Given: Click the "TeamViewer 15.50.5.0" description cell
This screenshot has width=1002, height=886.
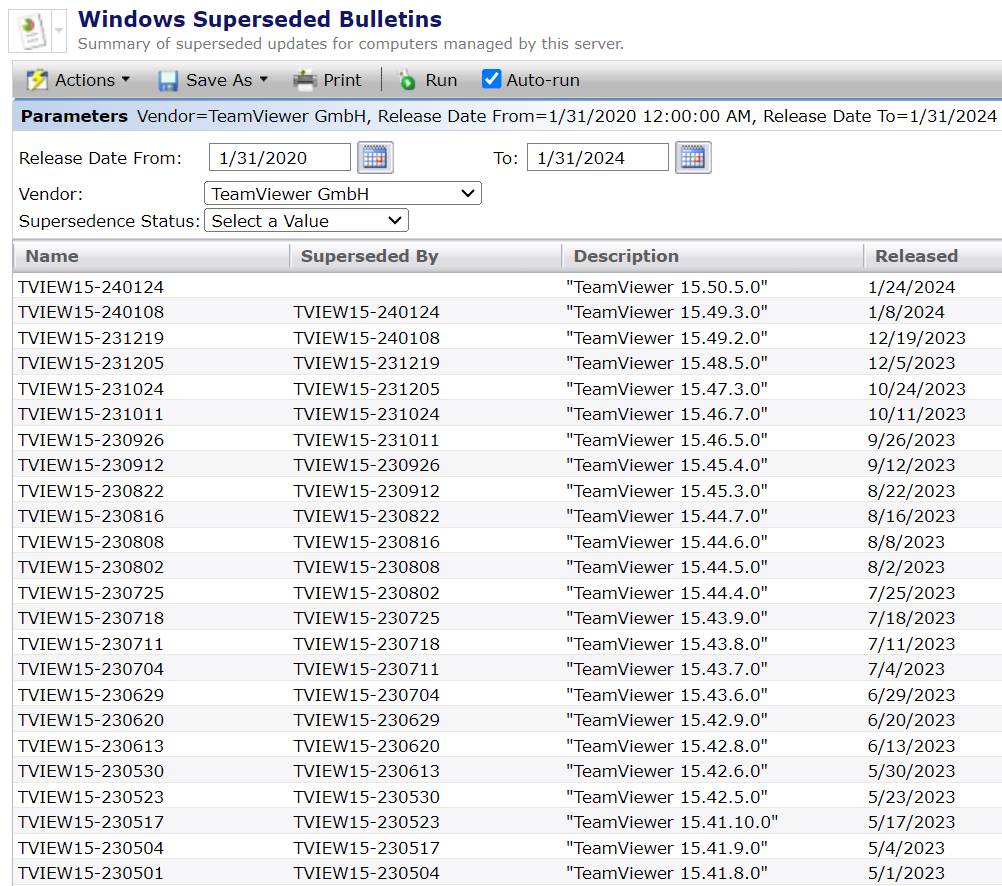Looking at the screenshot, I should [x=667, y=287].
